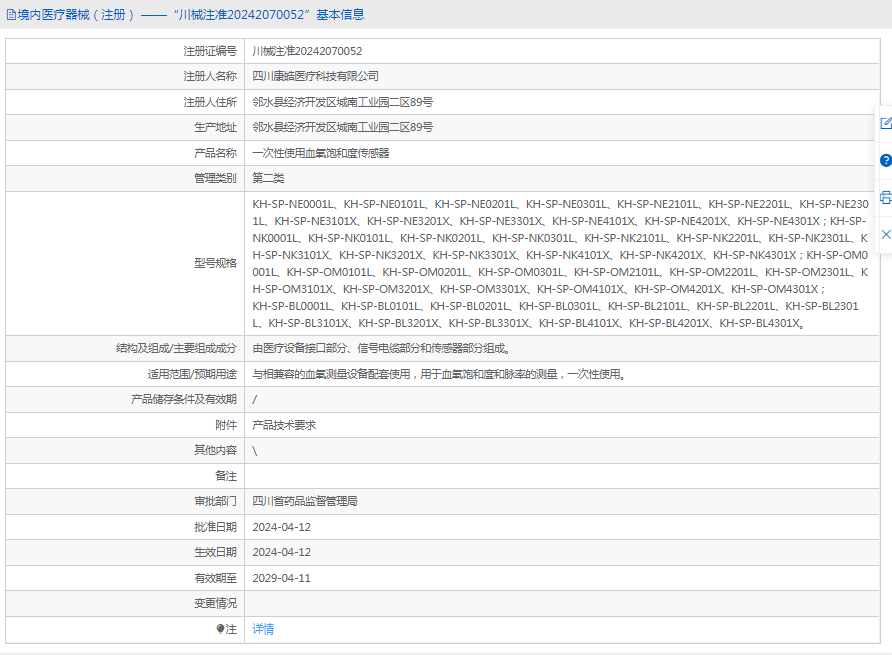Click the 结构及组成 description value
892x655 pixels.
[x=382, y=348]
